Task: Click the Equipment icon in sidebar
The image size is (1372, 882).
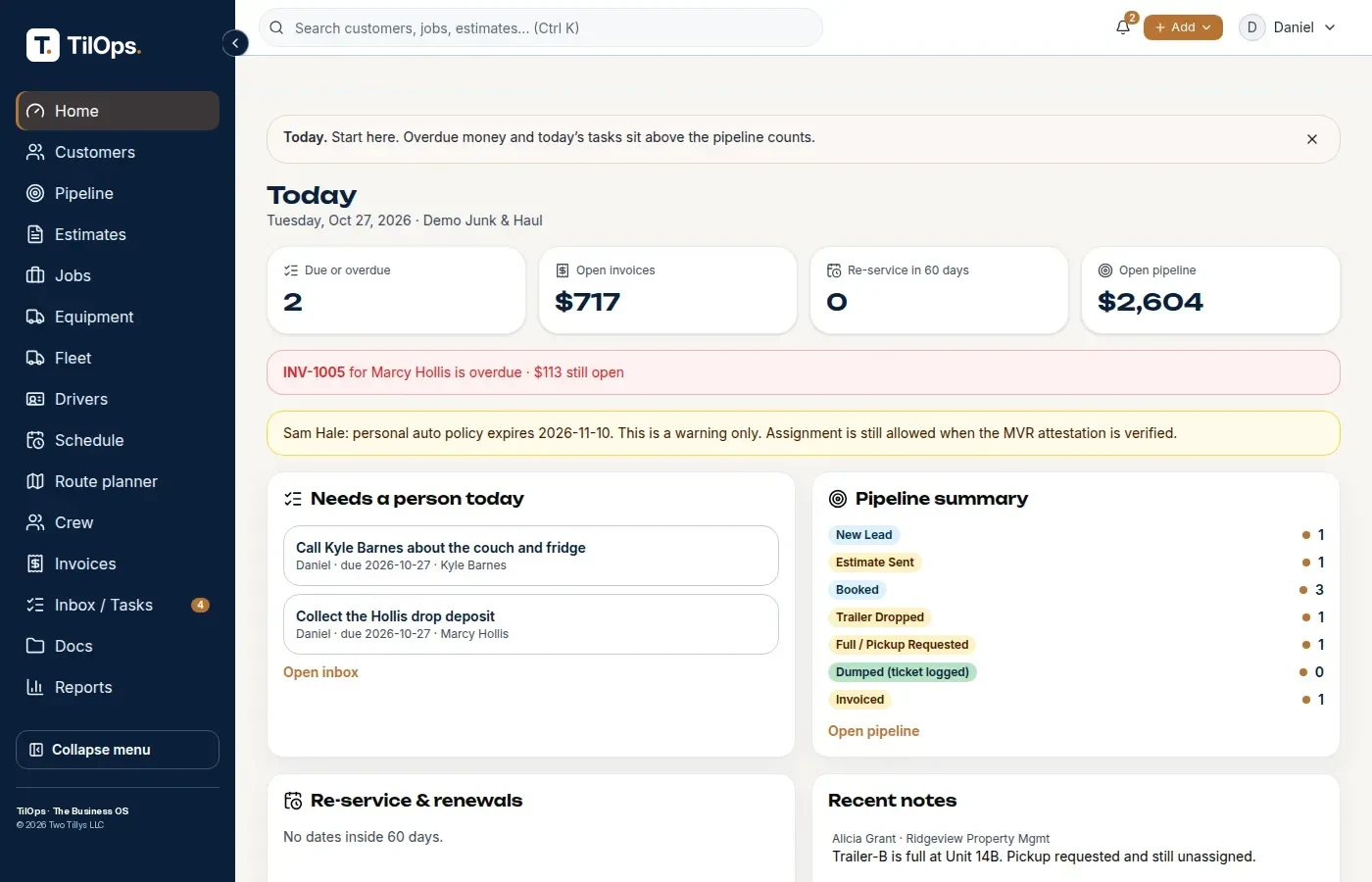Action: tap(35, 317)
